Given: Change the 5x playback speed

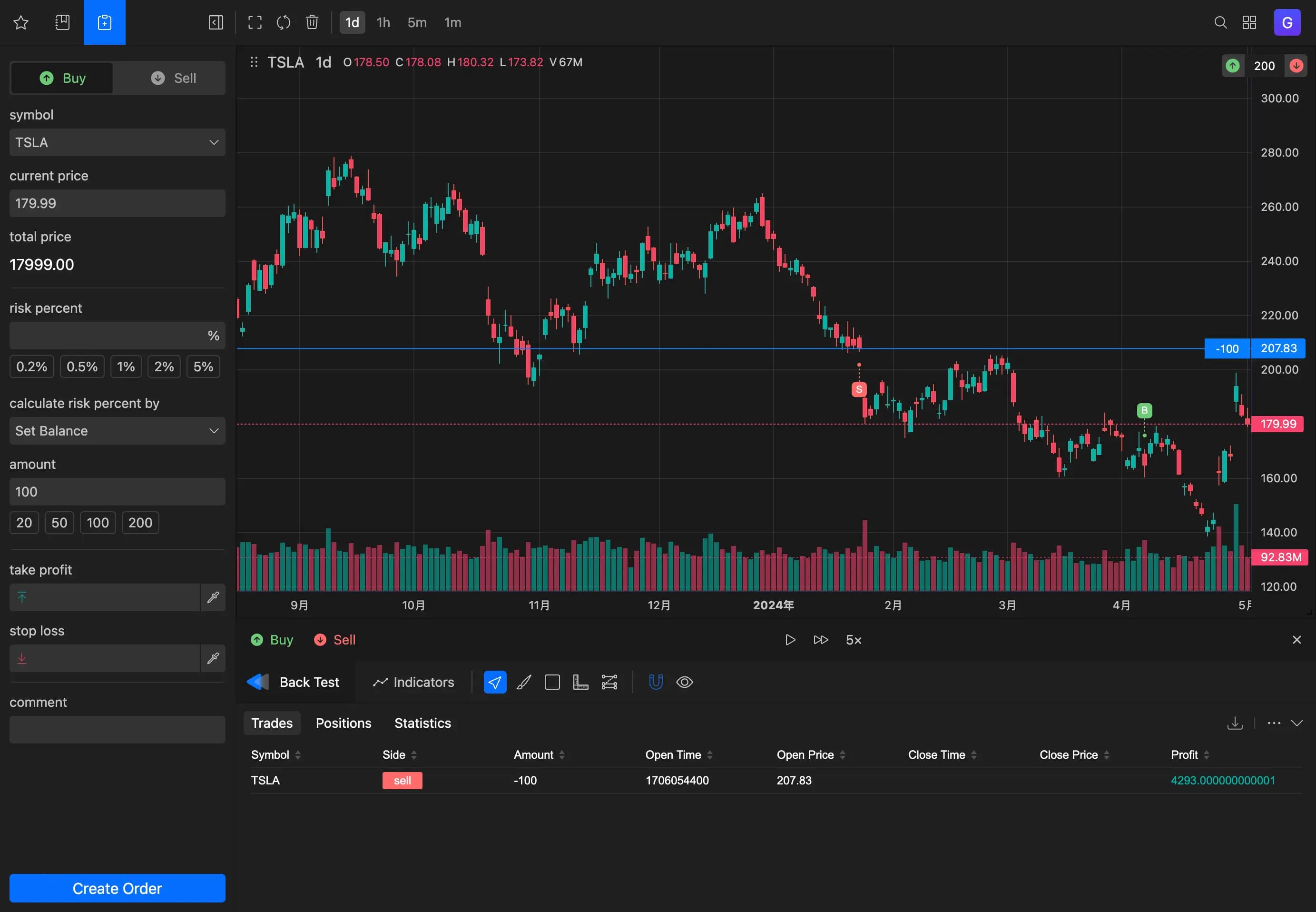Looking at the screenshot, I should point(854,639).
